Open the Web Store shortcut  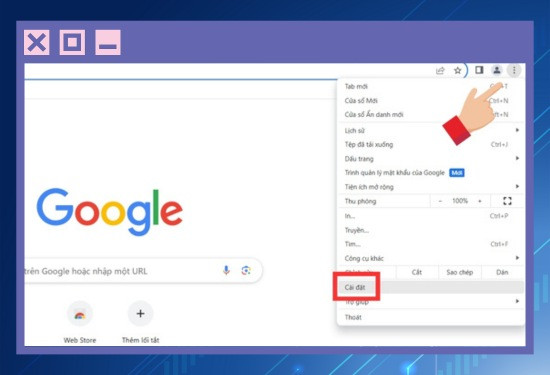tap(80, 314)
